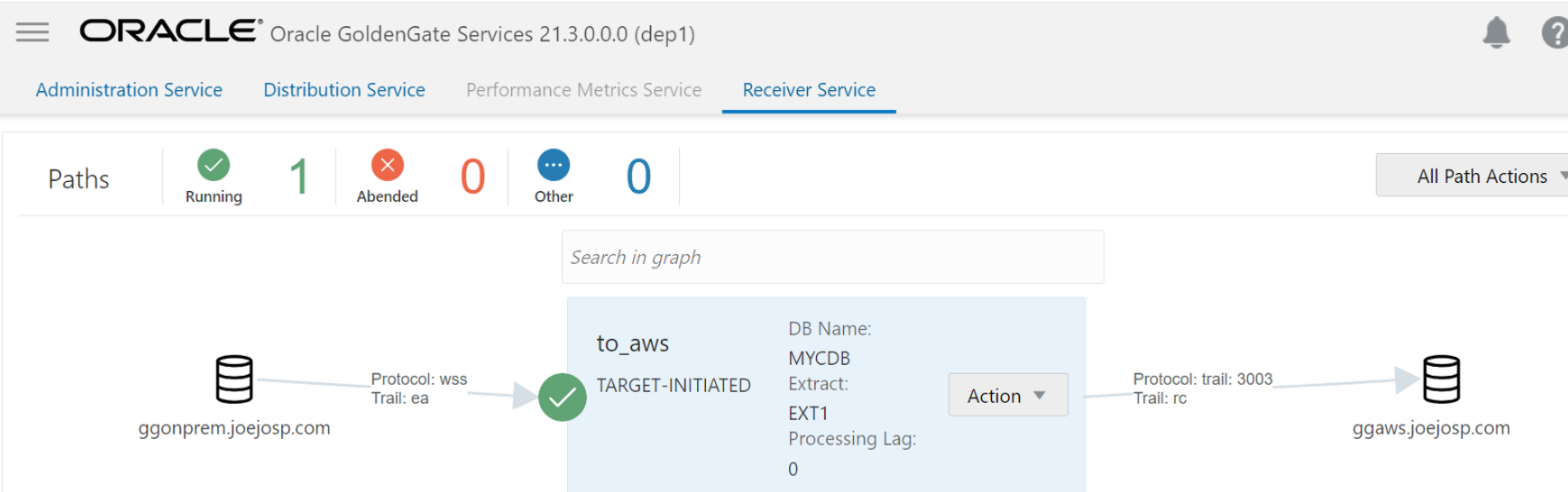
Task: Click the ggaws.joejosp.com host label
Action: point(1431,428)
